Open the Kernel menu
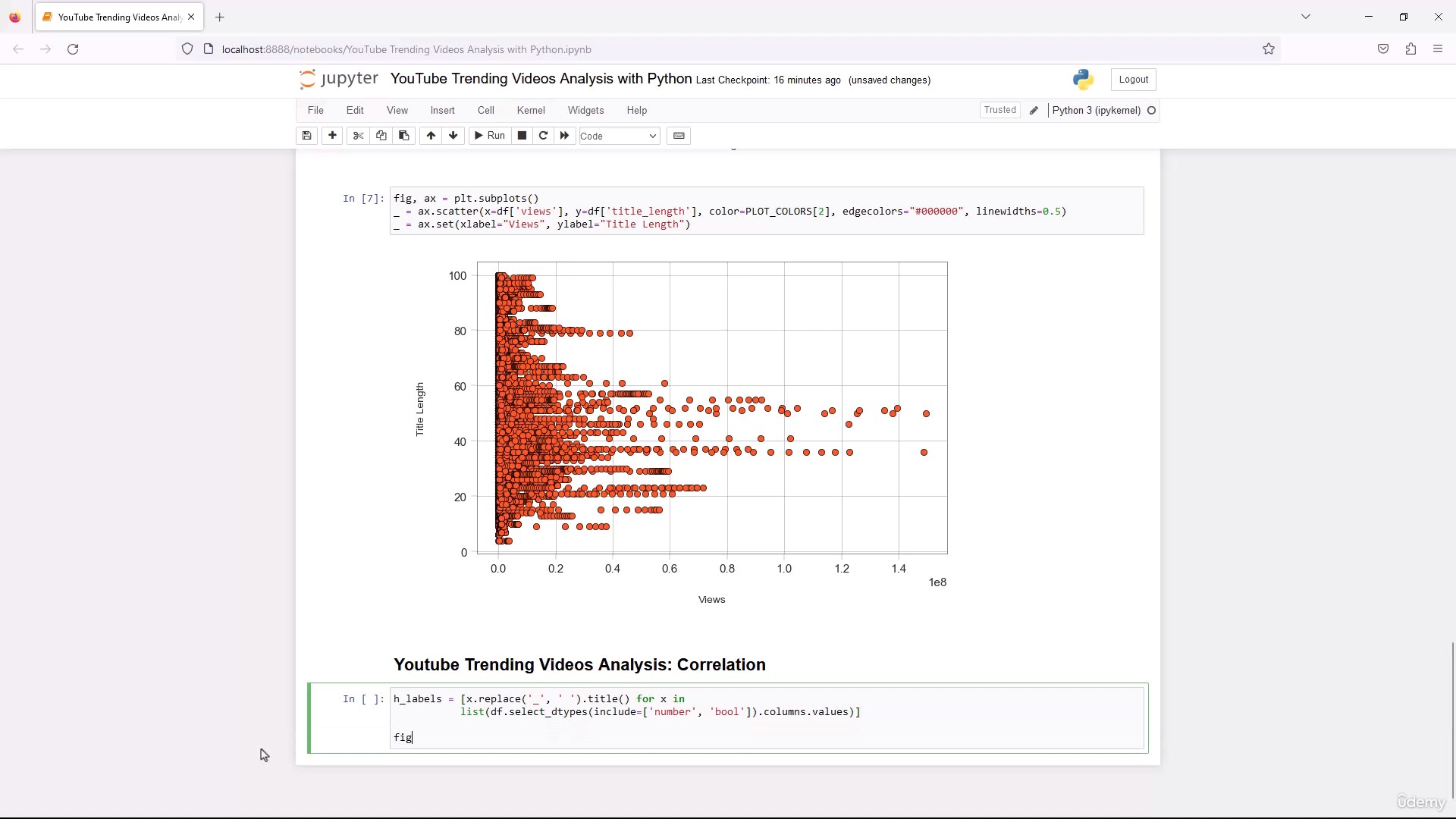Viewport: 1456px width, 819px height. (531, 111)
